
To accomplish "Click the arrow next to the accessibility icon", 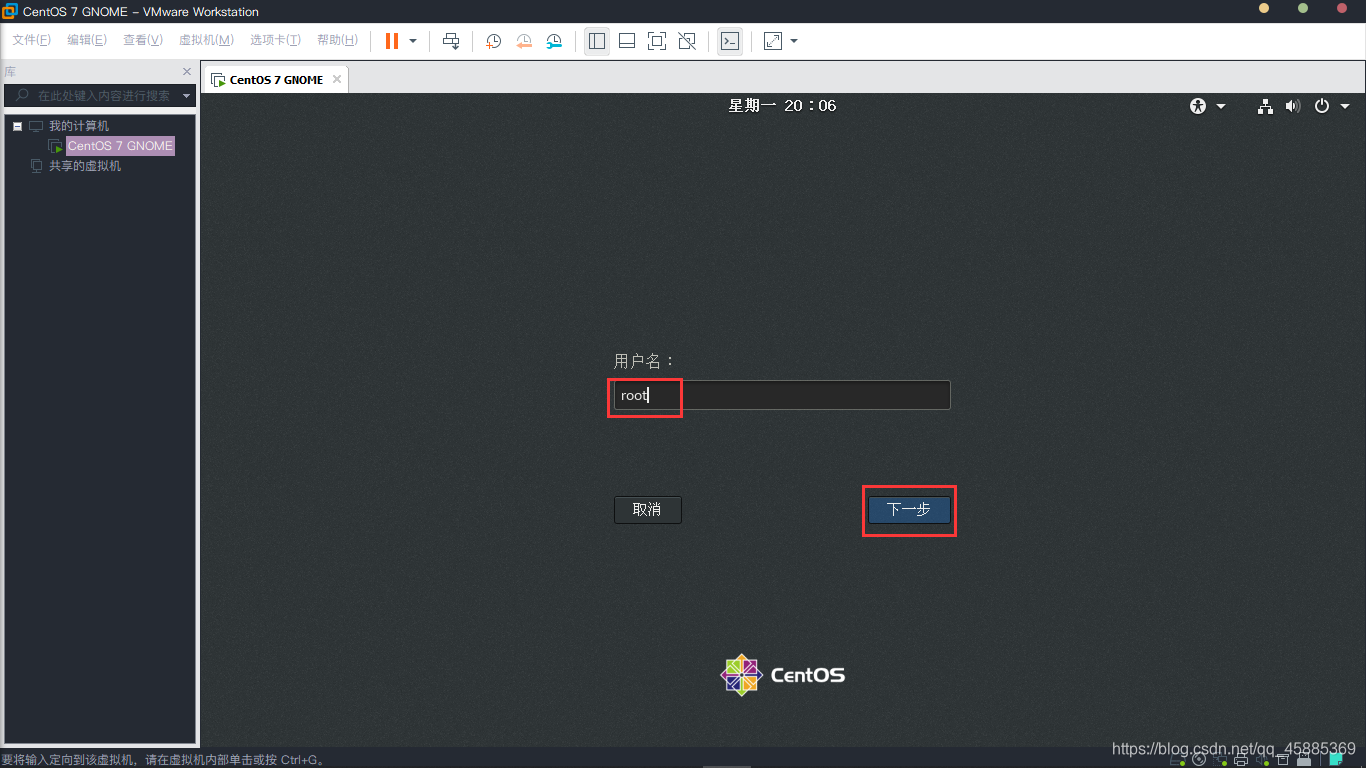I will [x=1221, y=106].
